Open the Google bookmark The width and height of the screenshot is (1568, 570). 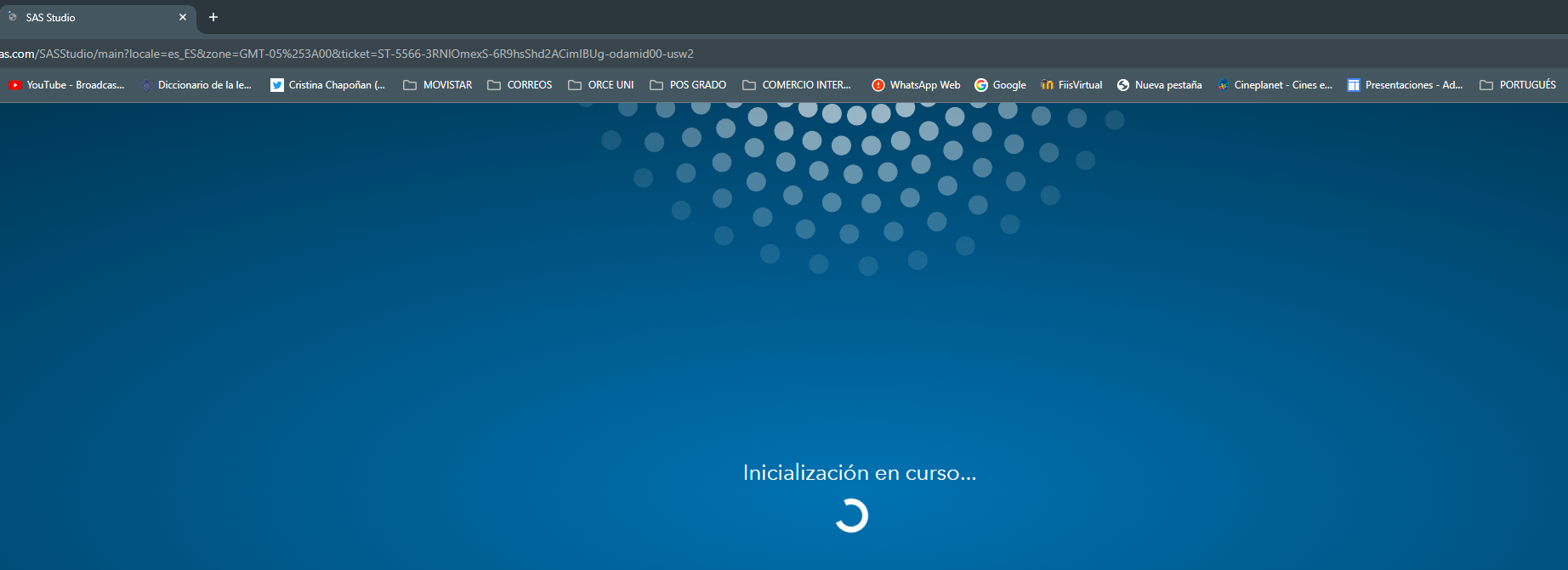[1000, 85]
